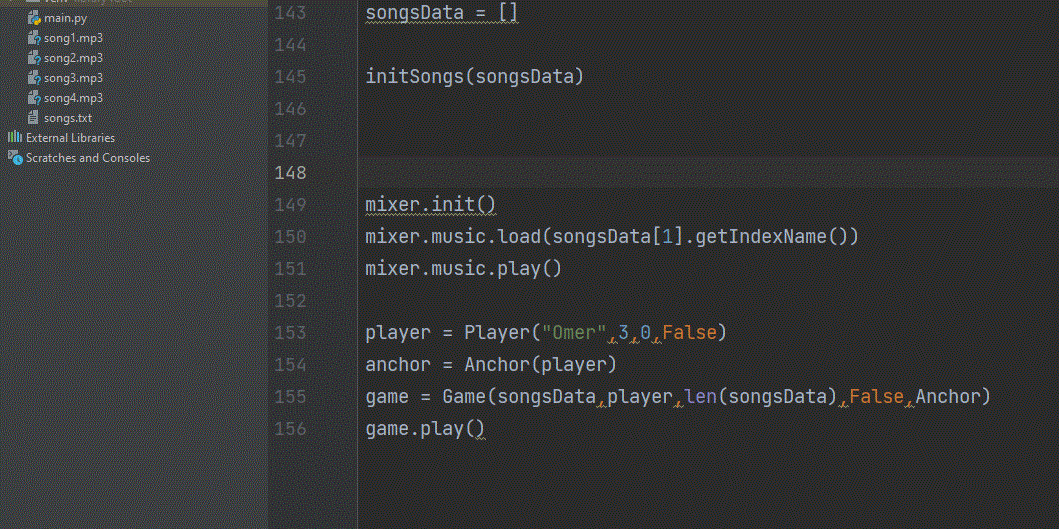This screenshot has height=529, width=1059.
Task: Click the song3.mp3 file icon
Action: tap(34, 78)
